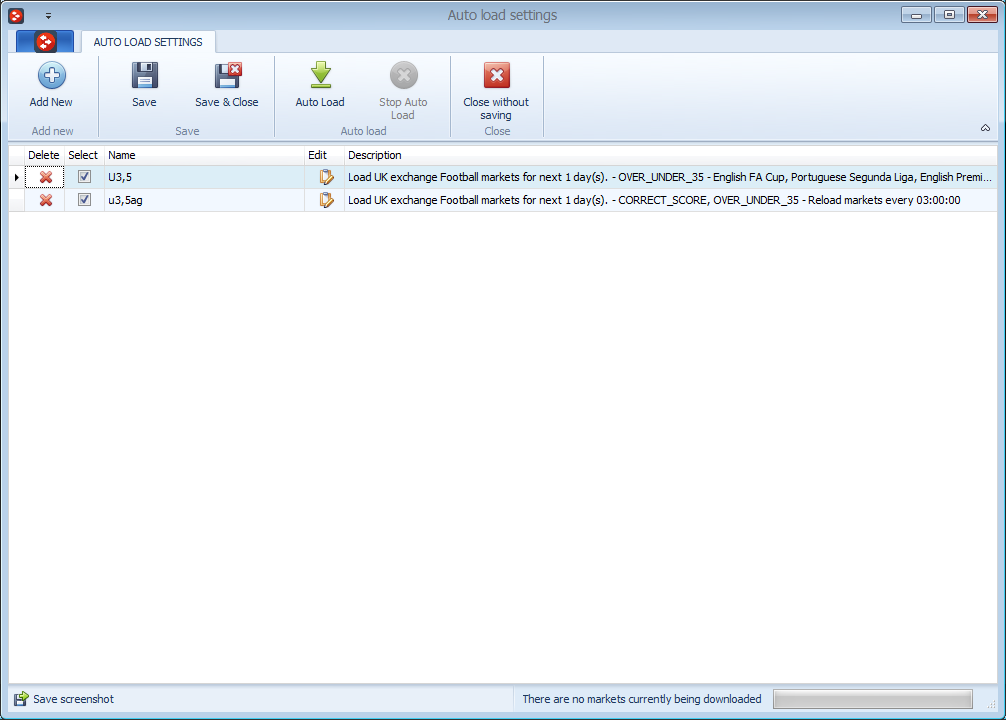
Task: Select the name cell 'U3,5'
Action: tap(204, 177)
